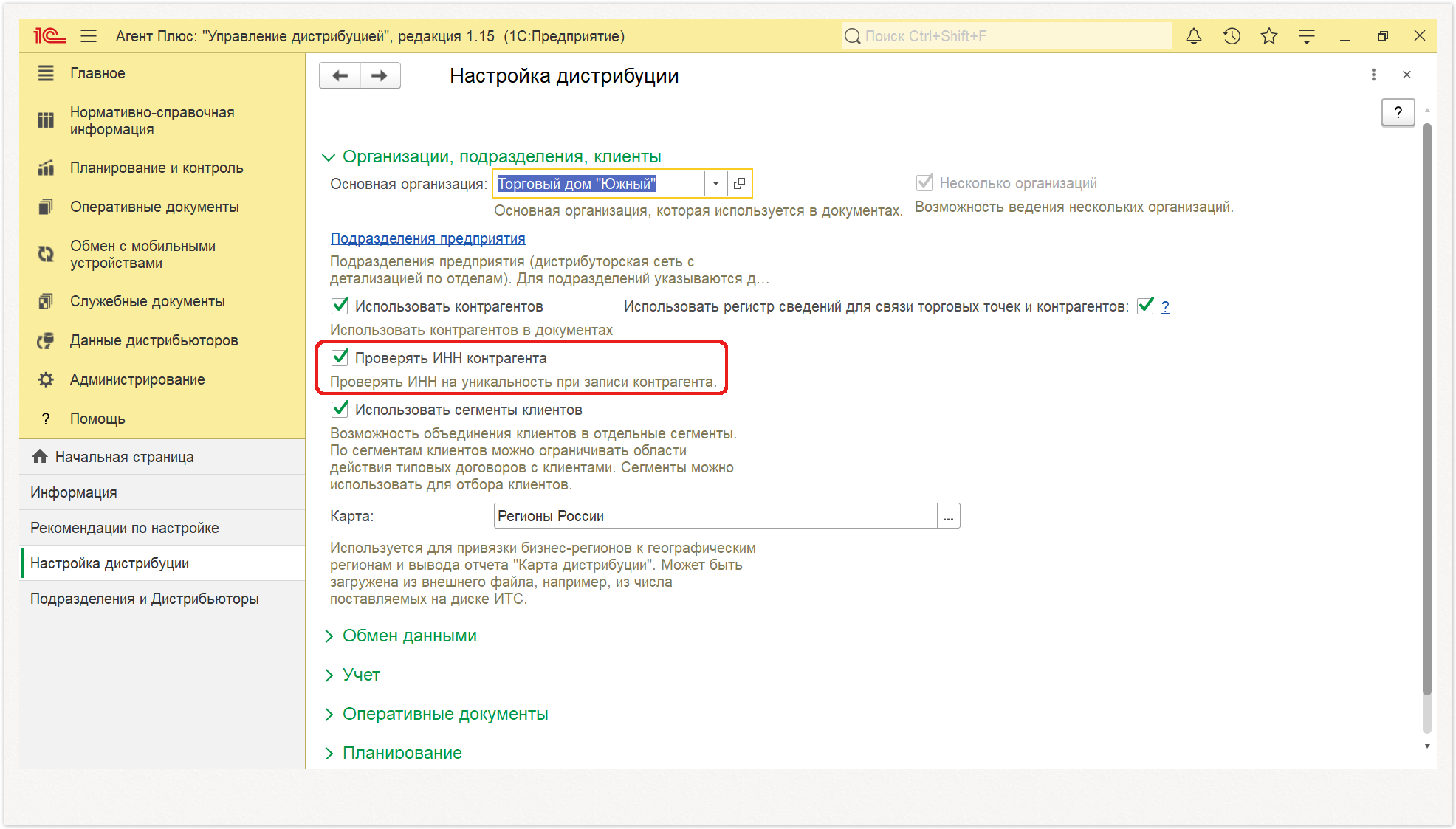
Task: Open service menu lines icon in title bar
Action: tap(1307, 35)
